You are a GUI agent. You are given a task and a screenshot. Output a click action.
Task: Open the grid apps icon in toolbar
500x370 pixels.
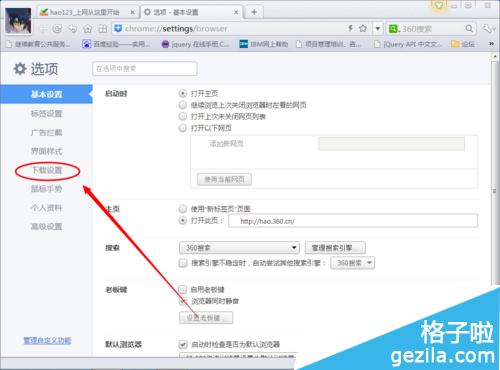103,29
